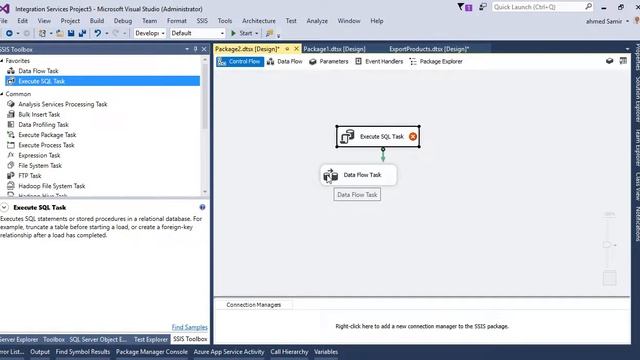
Task: Open the Undo history dropdown arrow
Action: coord(107,33)
